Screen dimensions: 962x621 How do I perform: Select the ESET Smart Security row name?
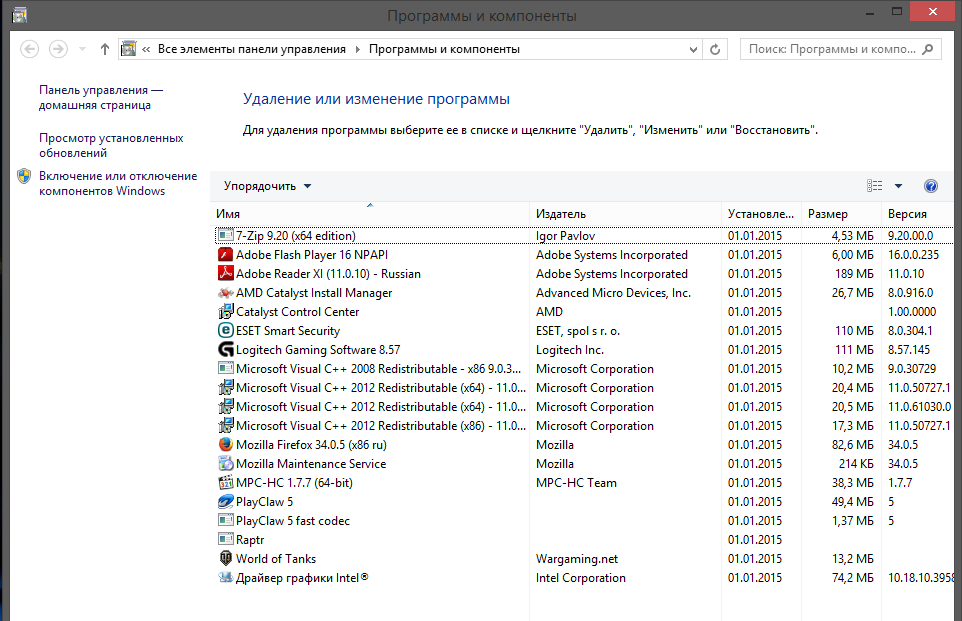[x=288, y=331]
